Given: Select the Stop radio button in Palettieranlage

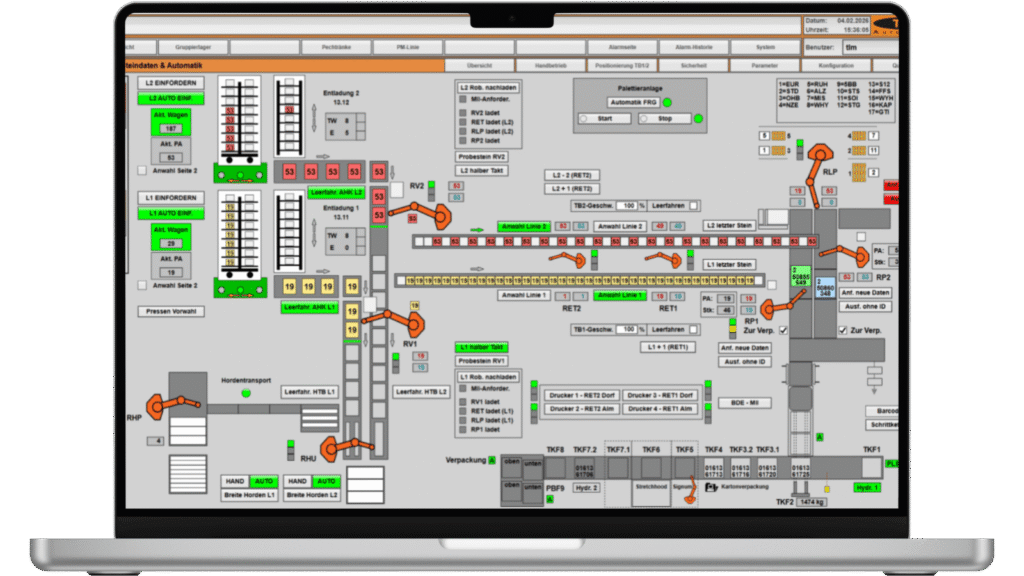Looking at the screenshot, I should (x=643, y=119).
